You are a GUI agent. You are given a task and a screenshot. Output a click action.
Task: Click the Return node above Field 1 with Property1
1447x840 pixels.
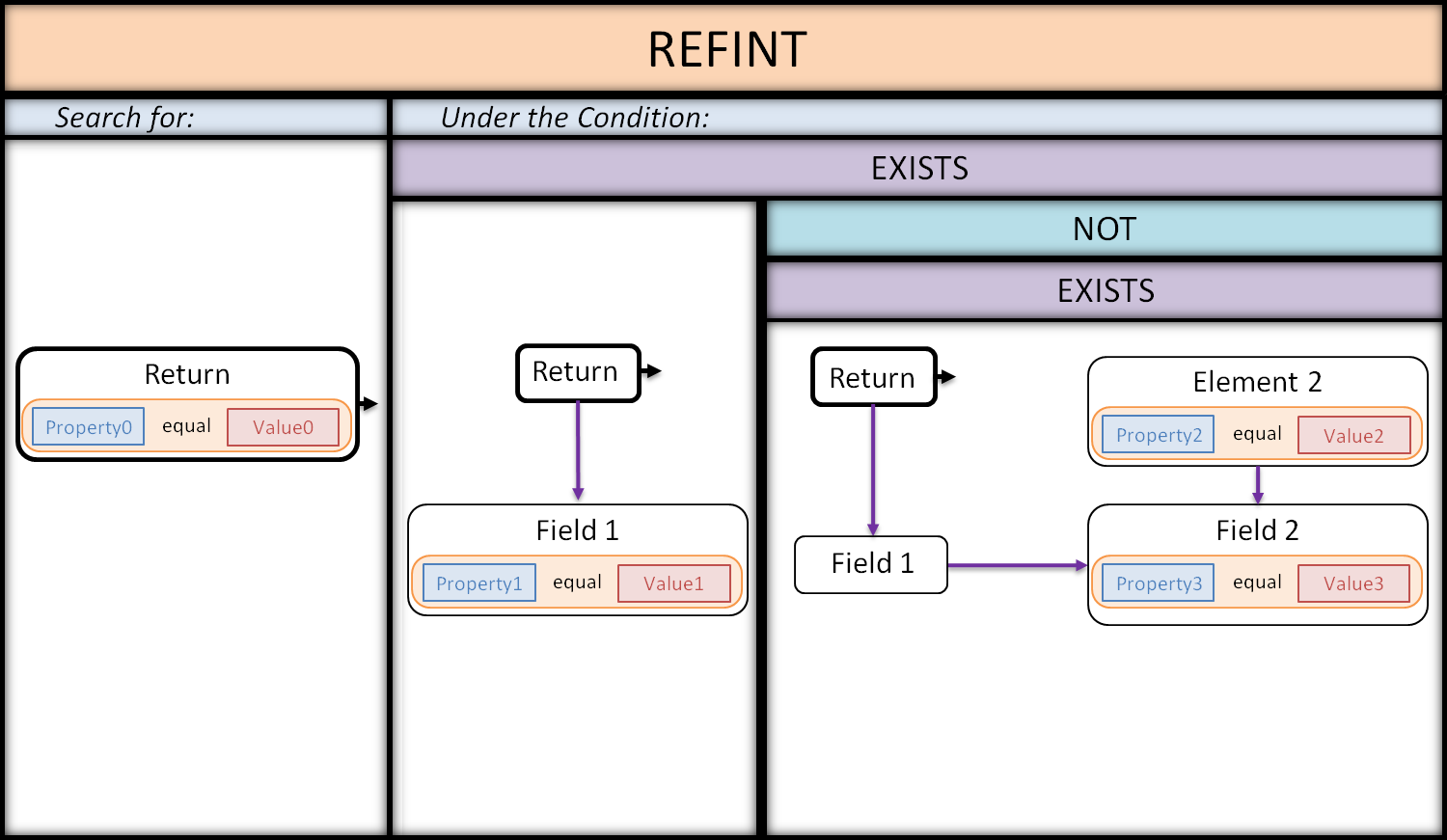[578, 372]
